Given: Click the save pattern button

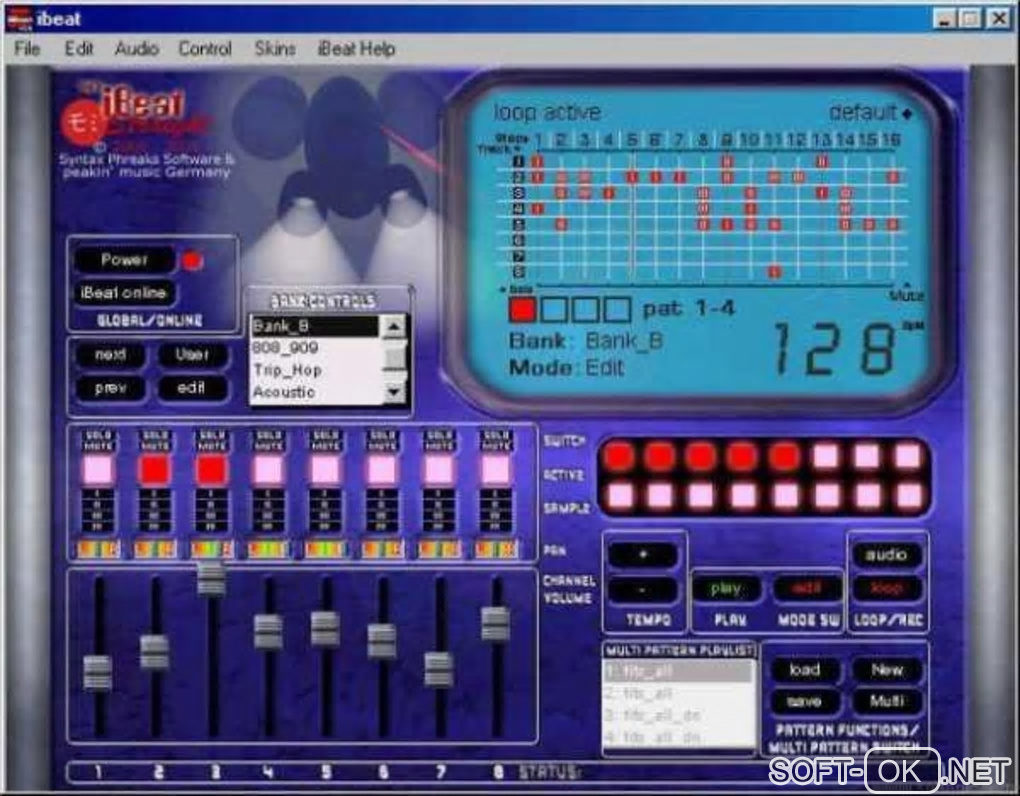Looking at the screenshot, I should pyautogui.click(x=805, y=702).
